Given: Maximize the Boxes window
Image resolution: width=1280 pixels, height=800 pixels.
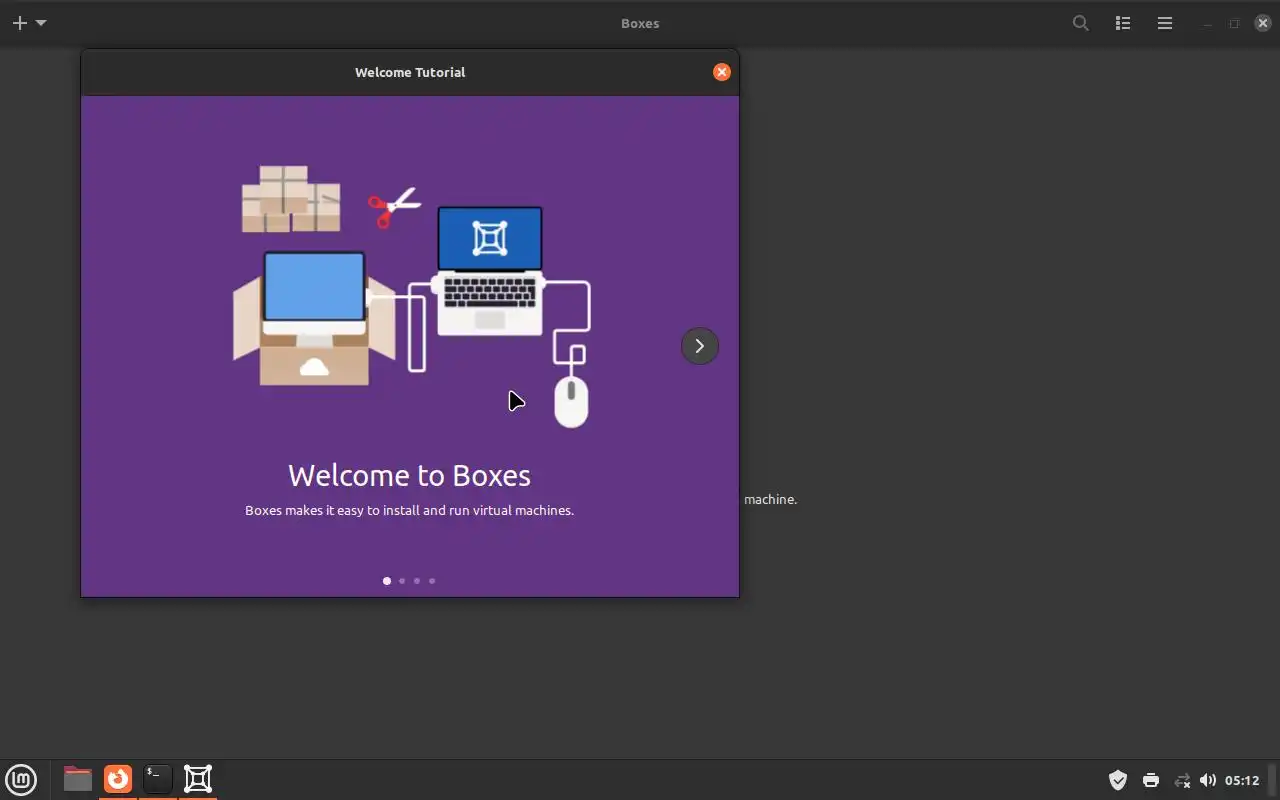Looking at the screenshot, I should [1234, 23].
